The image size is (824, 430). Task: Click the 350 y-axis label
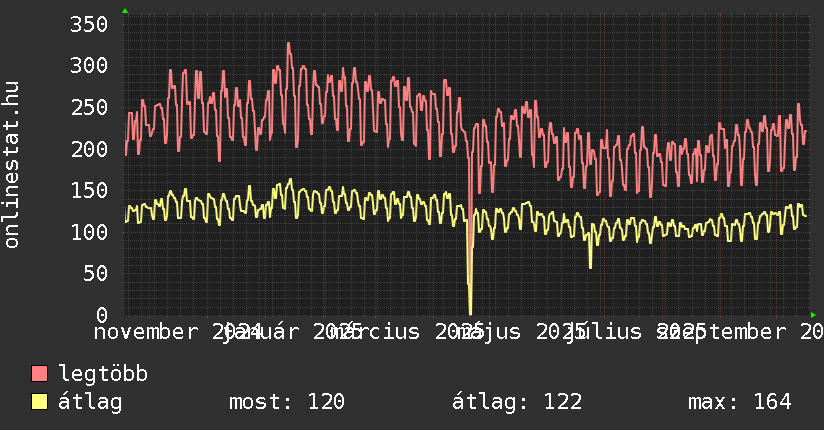coord(88,25)
